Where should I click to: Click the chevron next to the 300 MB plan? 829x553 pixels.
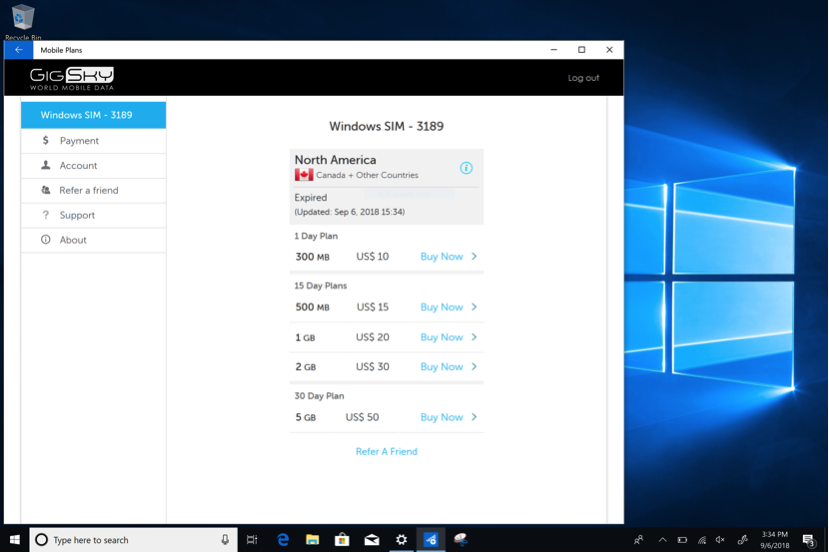(x=474, y=256)
